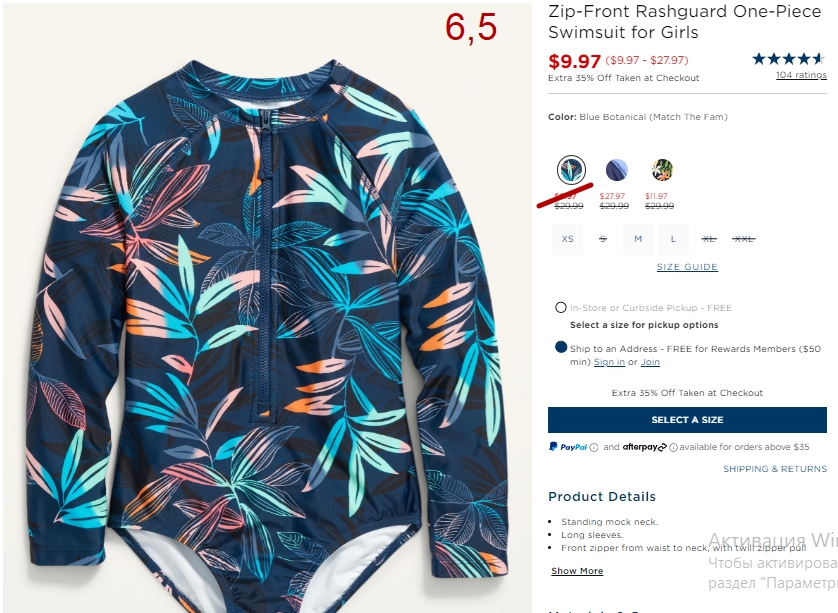The image size is (838, 613).
Task: Choose the tropical floral color swatch
Action: (x=662, y=170)
